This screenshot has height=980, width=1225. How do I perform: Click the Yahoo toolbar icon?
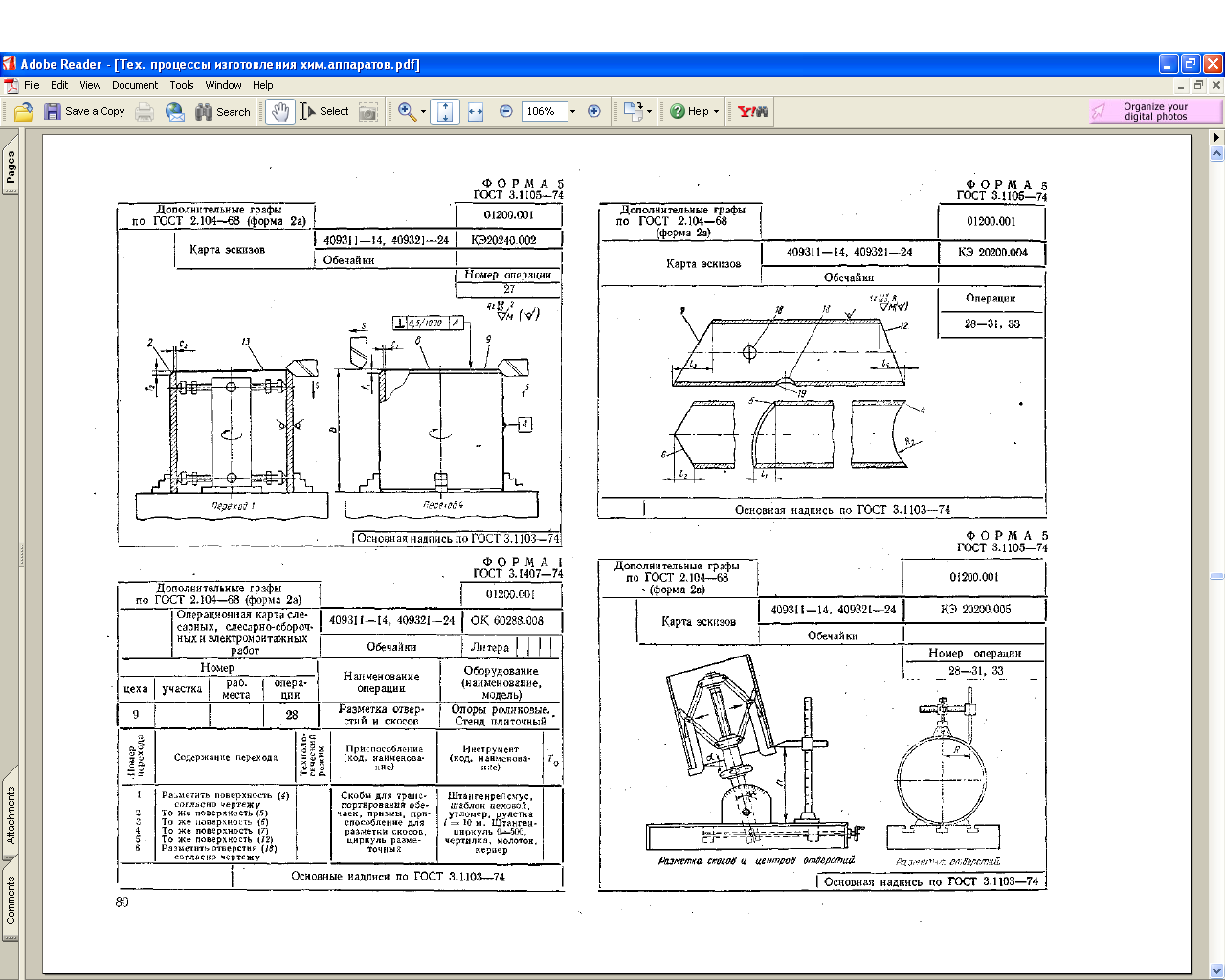click(753, 112)
